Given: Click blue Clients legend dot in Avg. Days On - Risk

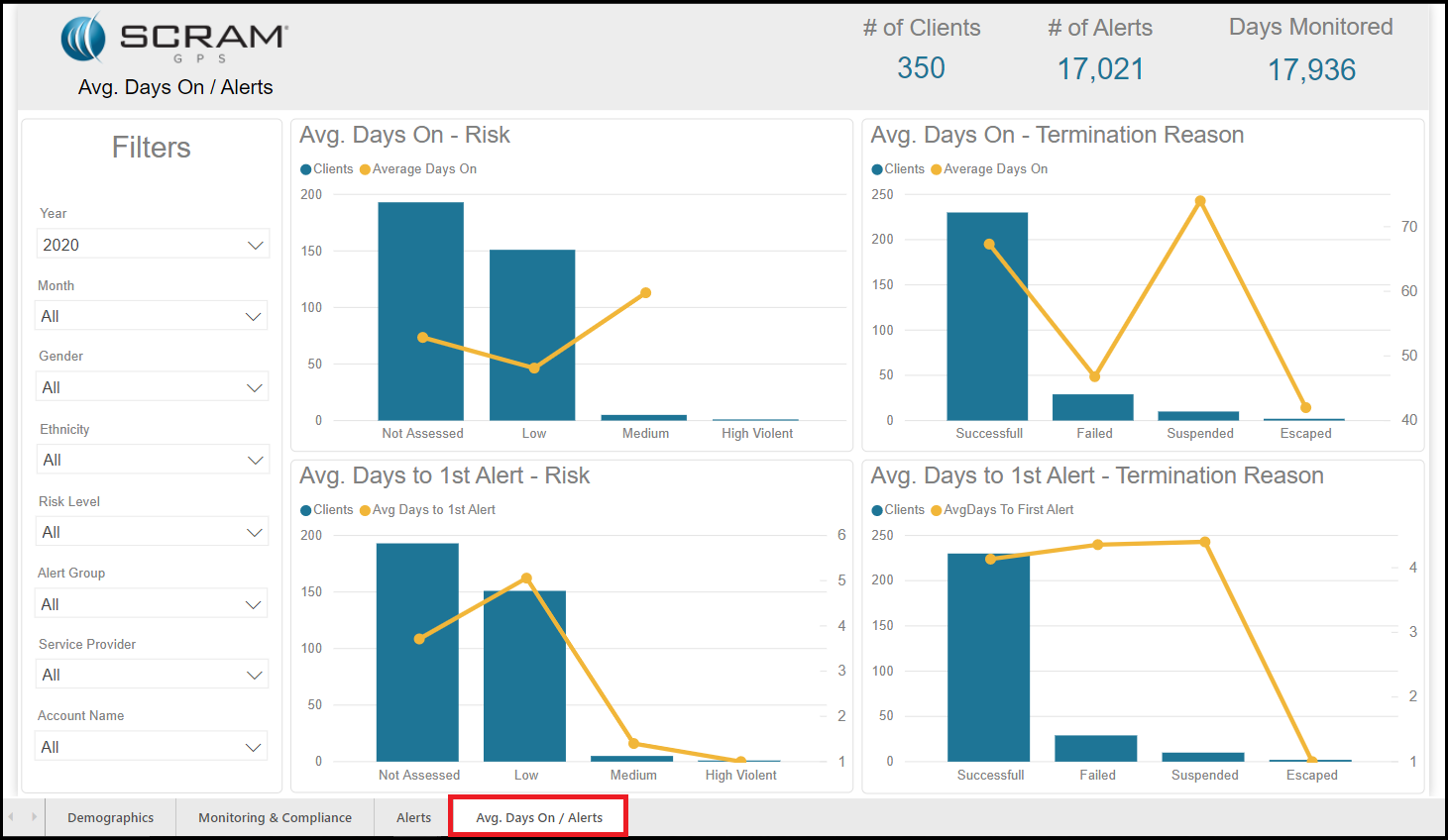Looking at the screenshot, I should pos(306,169).
